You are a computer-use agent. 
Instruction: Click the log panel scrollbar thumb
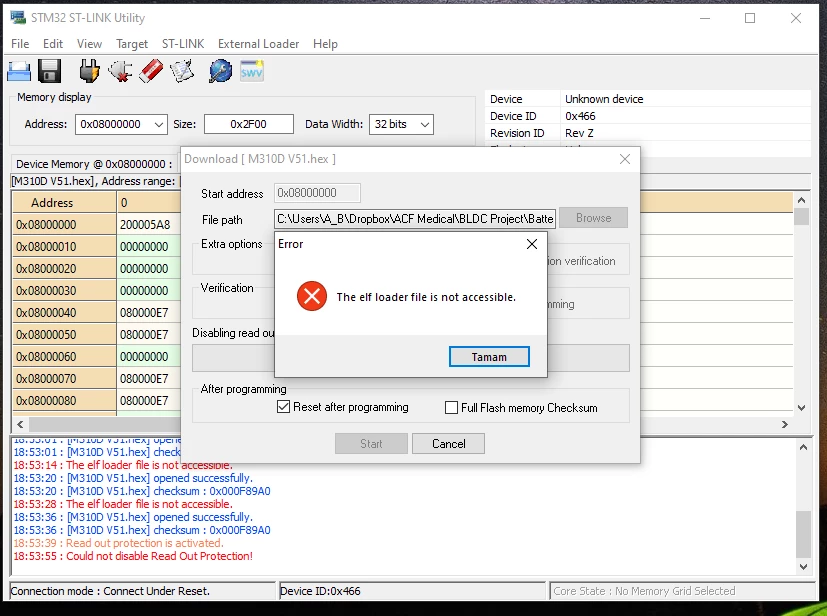[x=803, y=534]
